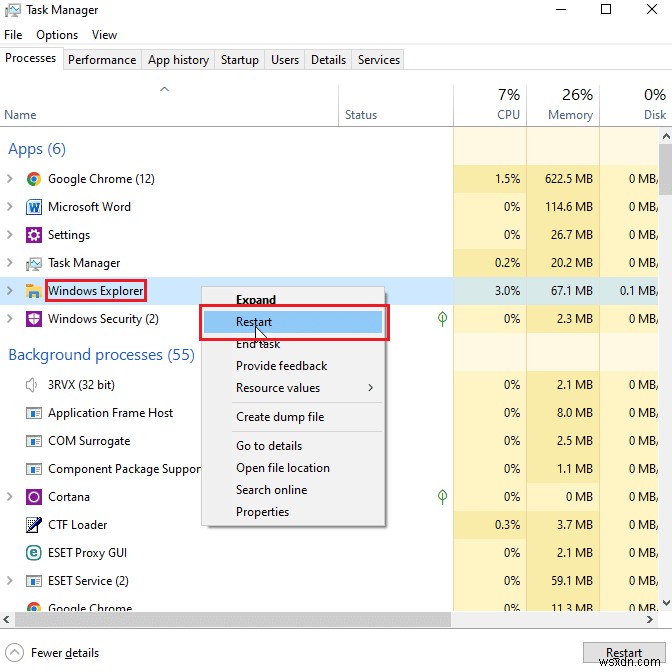Choose Create dump file
The image size is (672, 672).
pos(293,417)
